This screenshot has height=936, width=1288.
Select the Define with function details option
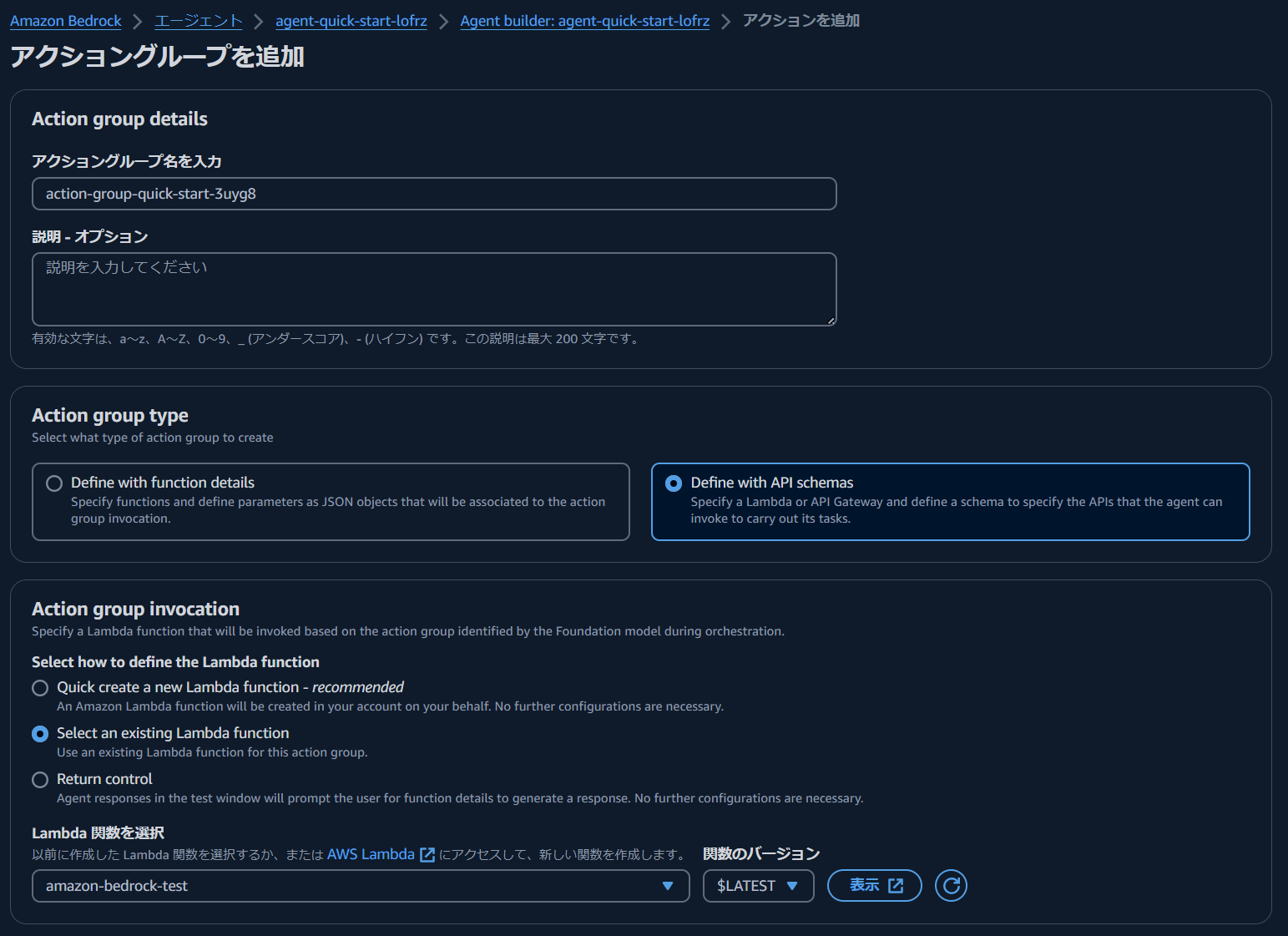[54, 483]
